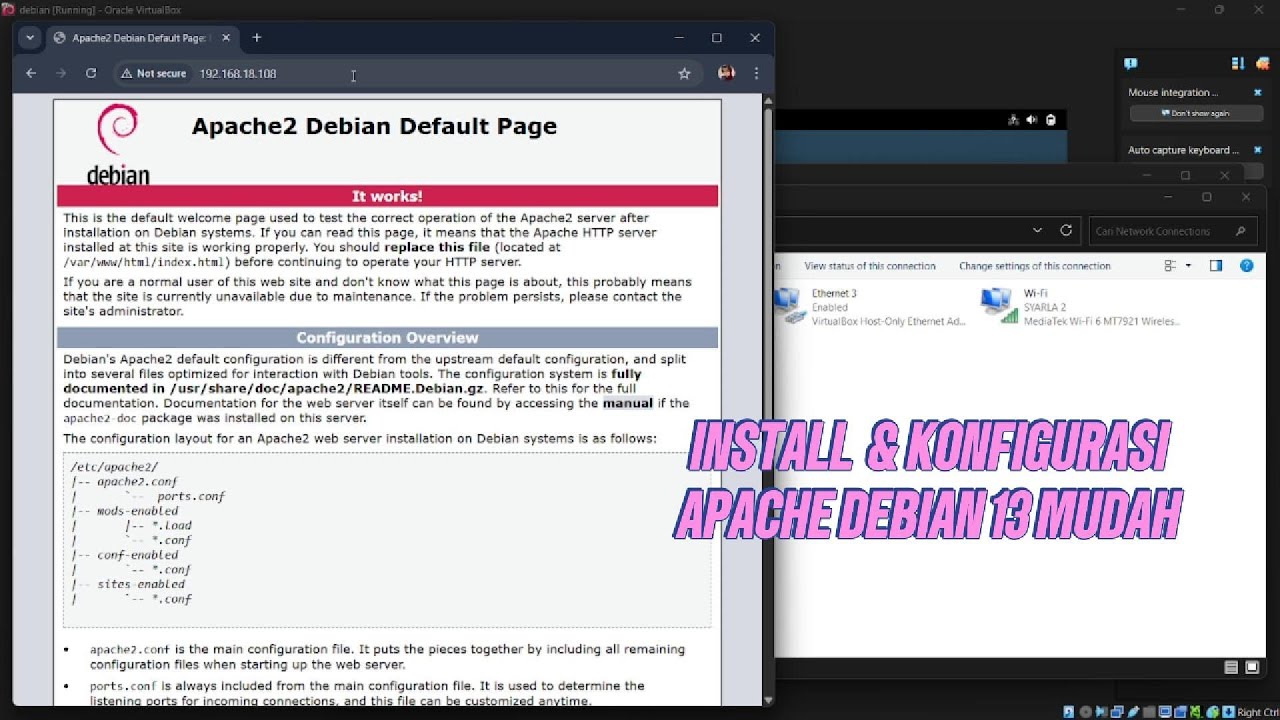Click the Not secure site indicator
The width and height of the screenshot is (1280, 720).
[x=153, y=73]
